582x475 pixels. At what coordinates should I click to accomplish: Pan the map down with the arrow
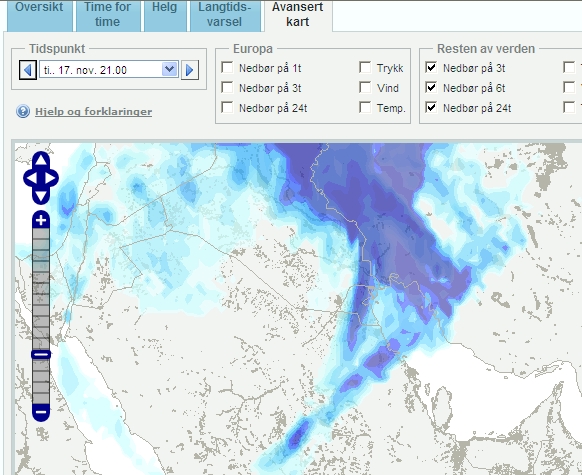click(41, 196)
